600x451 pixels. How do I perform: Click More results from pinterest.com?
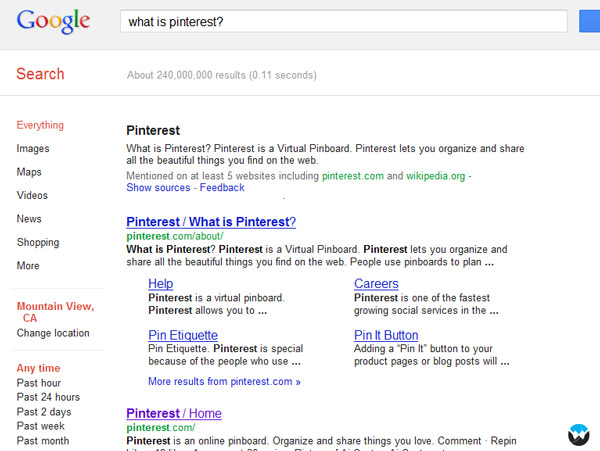click(x=224, y=381)
